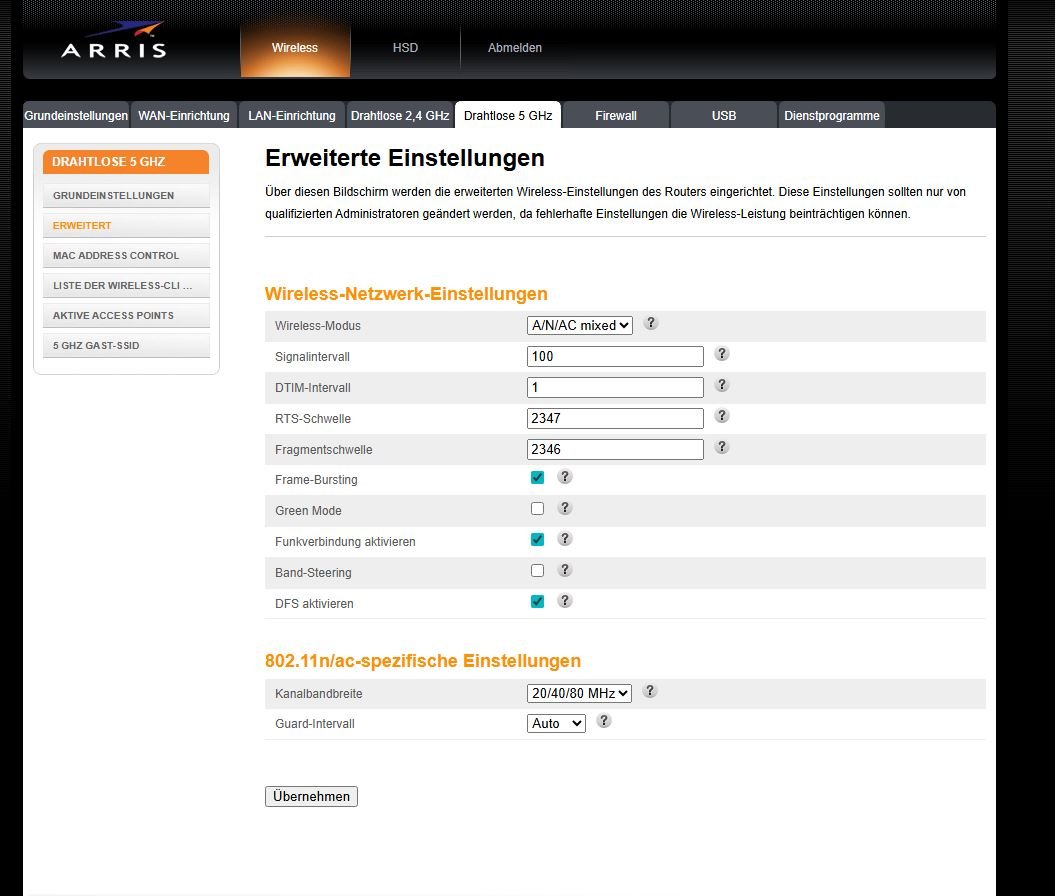Uncheck Funkverbindung aktivieren

pyautogui.click(x=537, y=539)
